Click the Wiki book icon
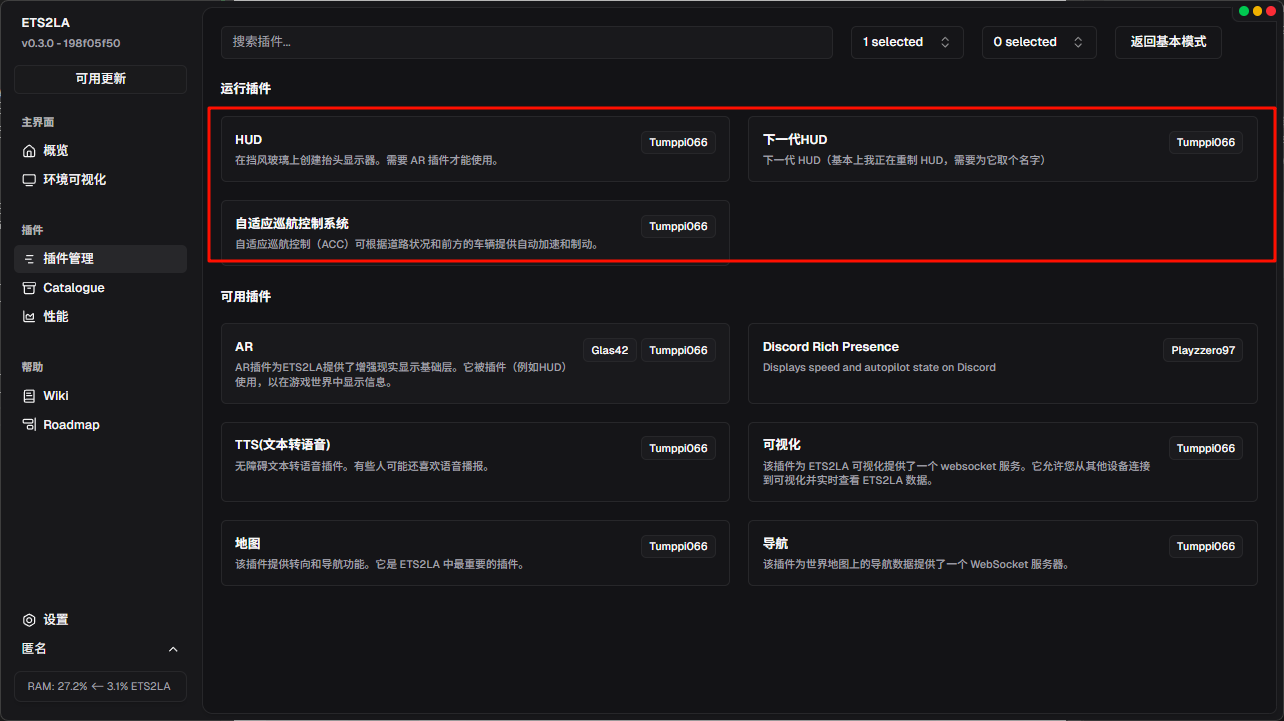Viewport: 1284px width, 721px height. click(29, 396)
